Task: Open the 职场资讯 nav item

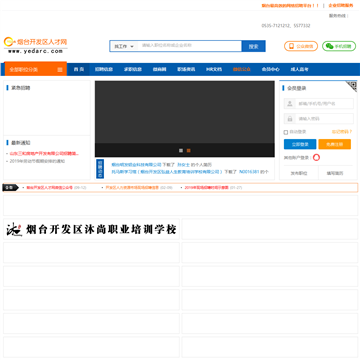Action: [x=186, y=69]
